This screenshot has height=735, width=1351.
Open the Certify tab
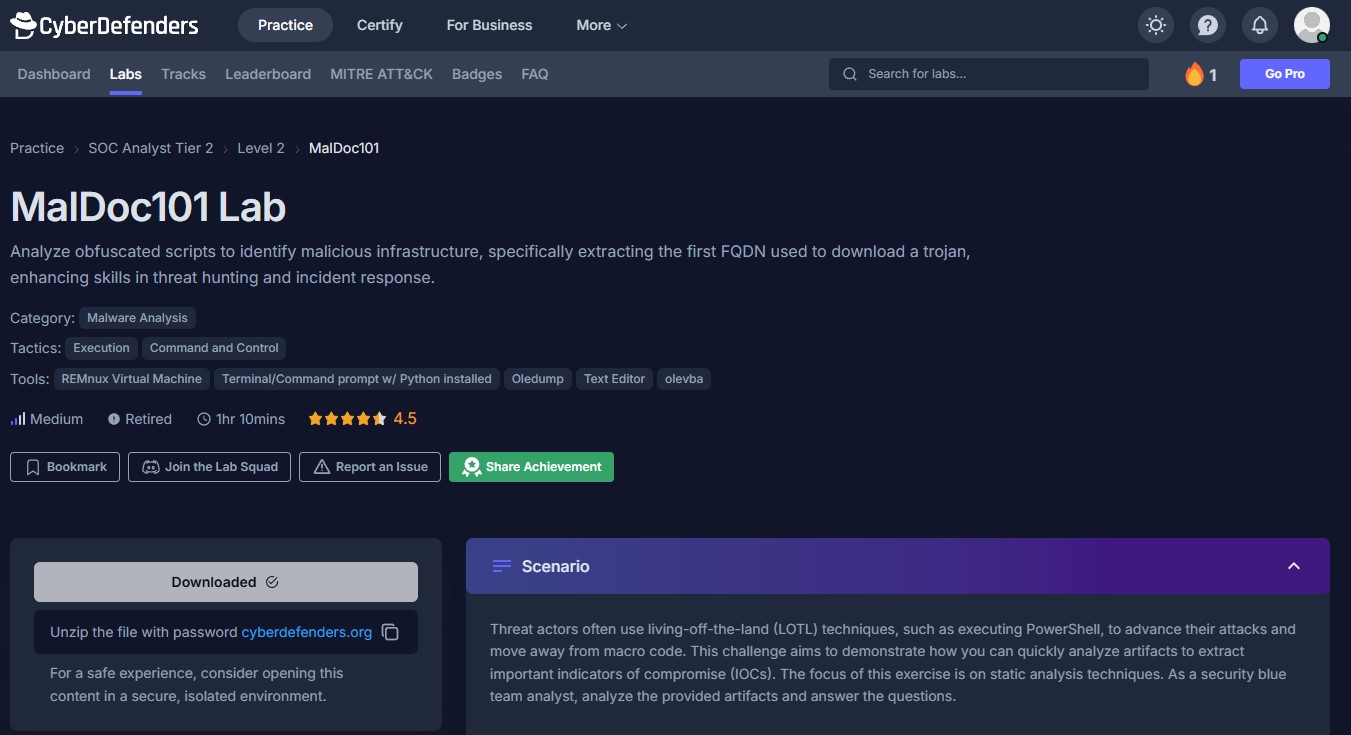pos(380,25)
